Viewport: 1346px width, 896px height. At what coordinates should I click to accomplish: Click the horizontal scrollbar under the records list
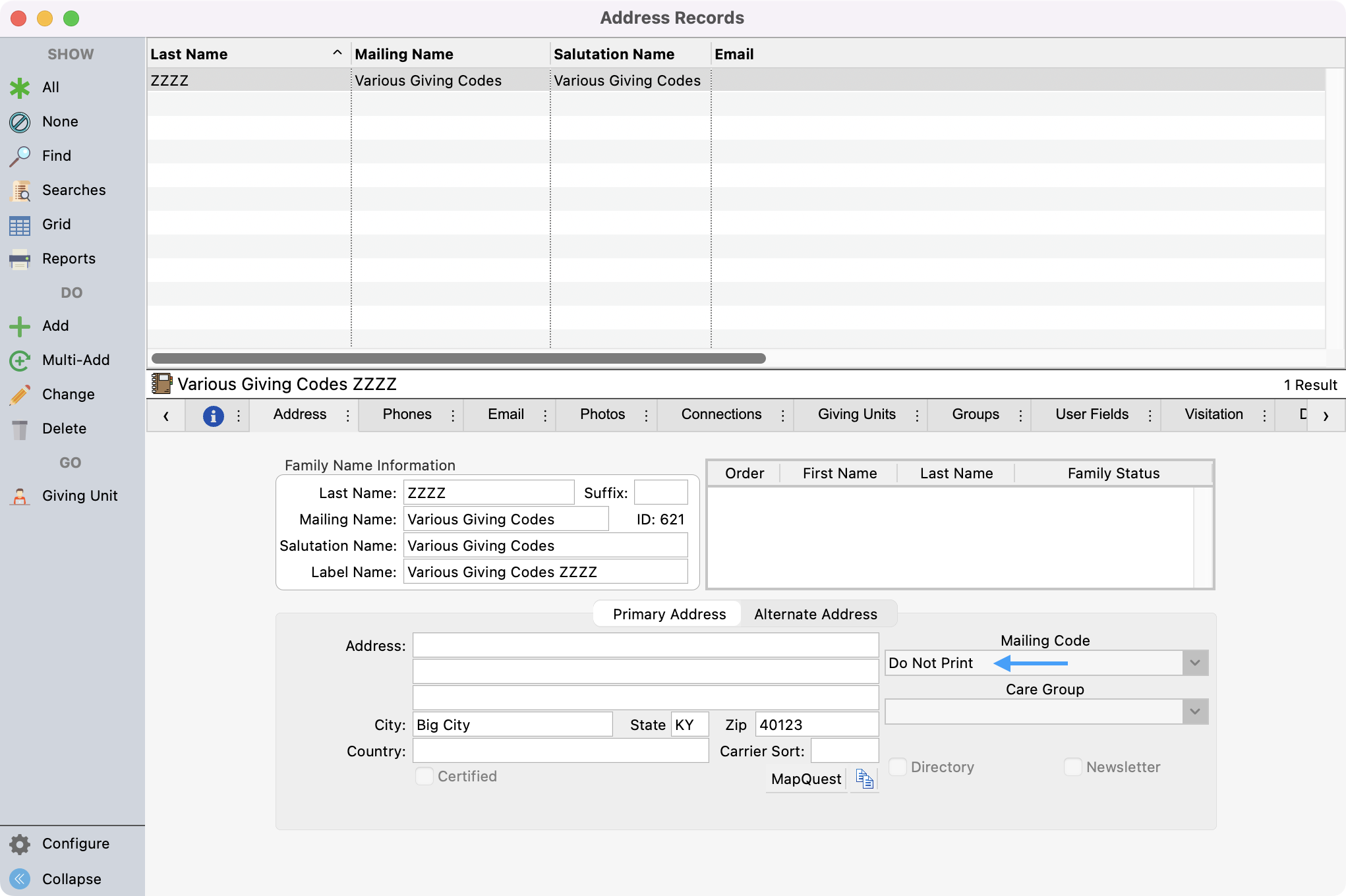click(x=458, y=358)
